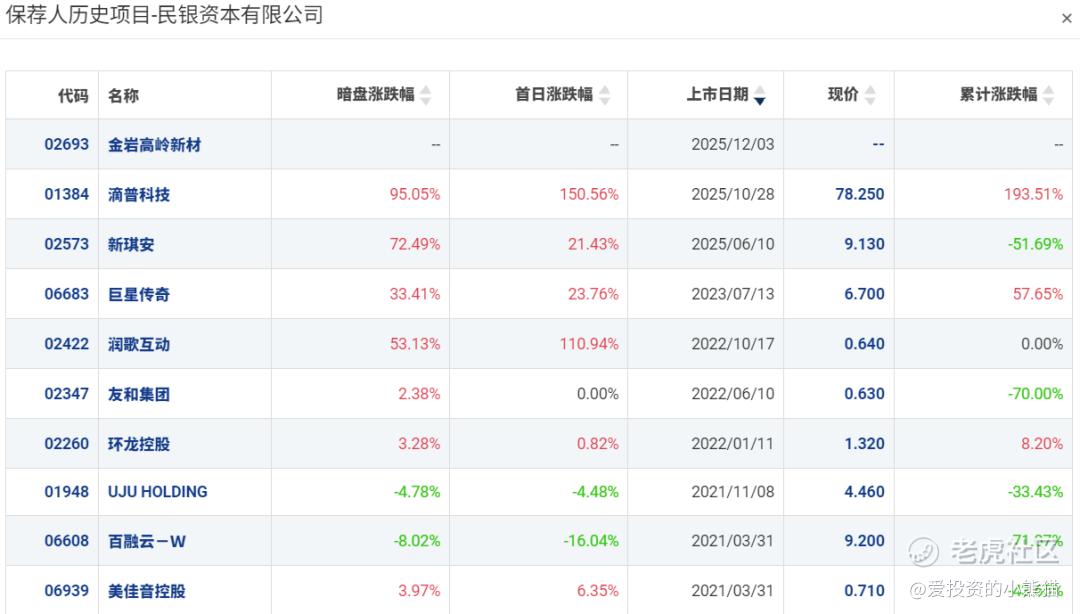Image resolution: width=1080 pixels, height=614 pixels.
Task: Click the 名称 column header
Action: [x=123, y=95]
